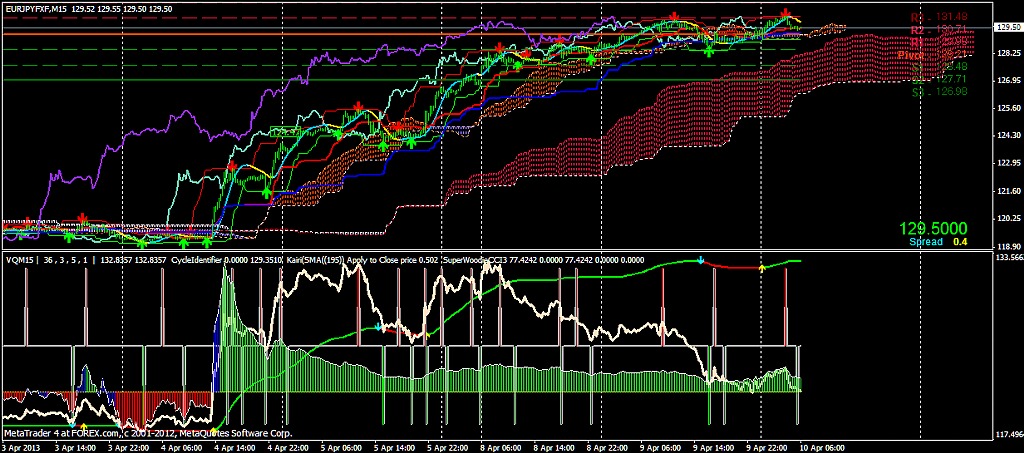The height and width of the screenshot is (453, 1024).
Task: Click the 8 Apr 14:00 time label
Action: click(x=556, y=448)
